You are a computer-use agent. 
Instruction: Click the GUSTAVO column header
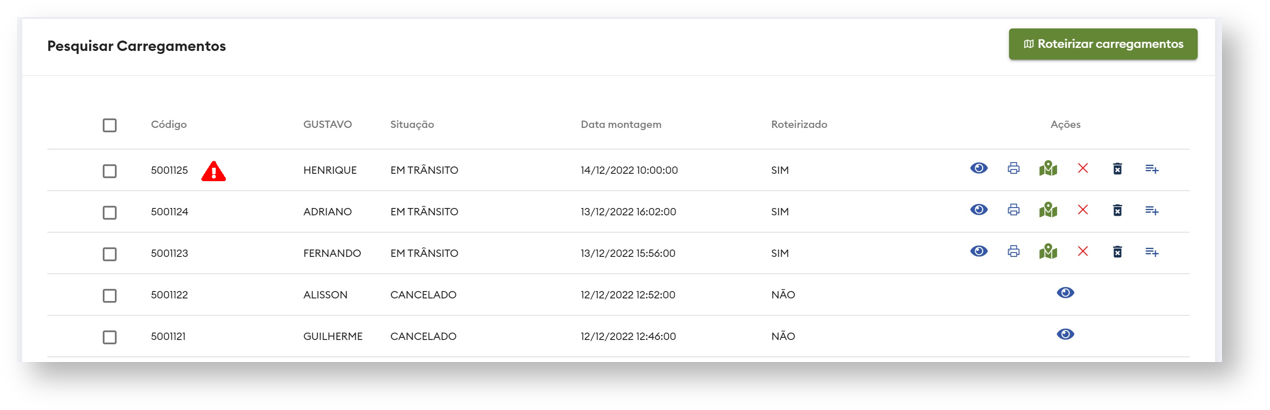(328, 125)
